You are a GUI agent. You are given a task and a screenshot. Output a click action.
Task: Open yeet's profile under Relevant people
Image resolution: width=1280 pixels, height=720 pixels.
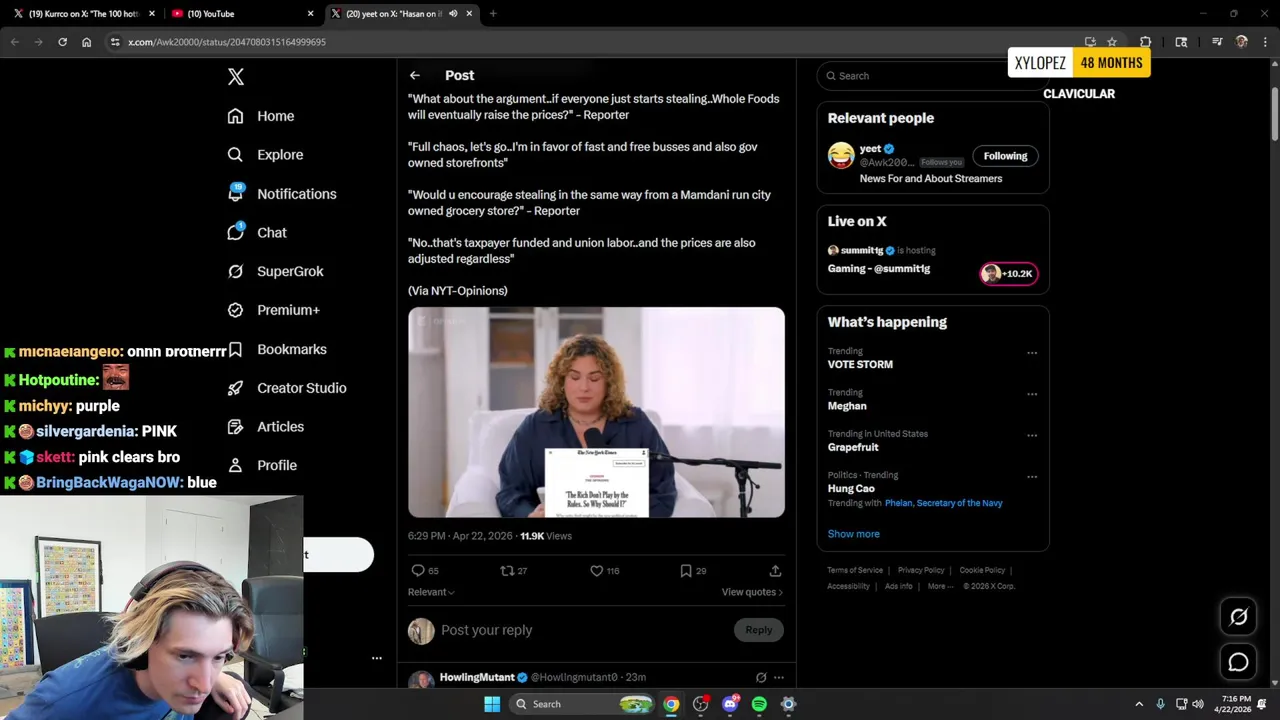pos(870,149)
